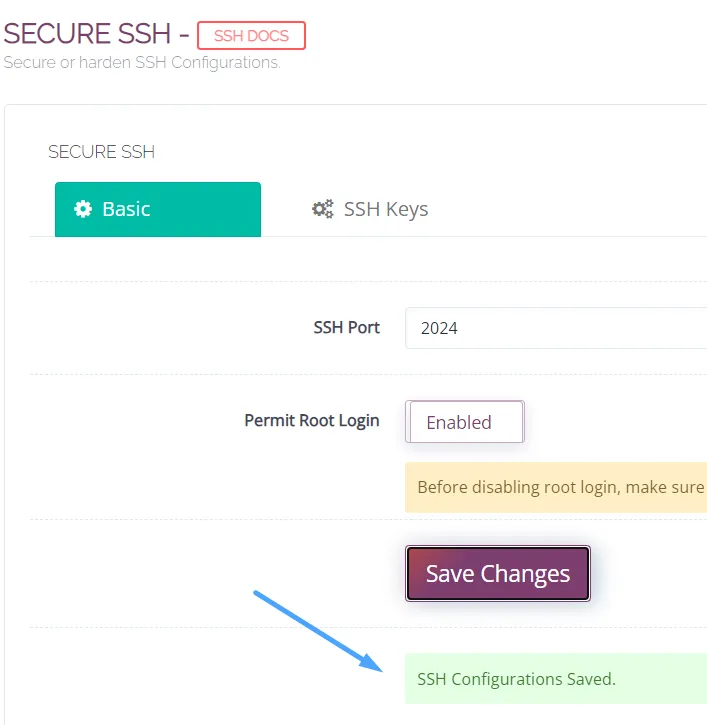Image resolution: width=707 pixels, height=725 pixels.
Task: Focus the SSH Port input field
Action: (x=555, y=328)
